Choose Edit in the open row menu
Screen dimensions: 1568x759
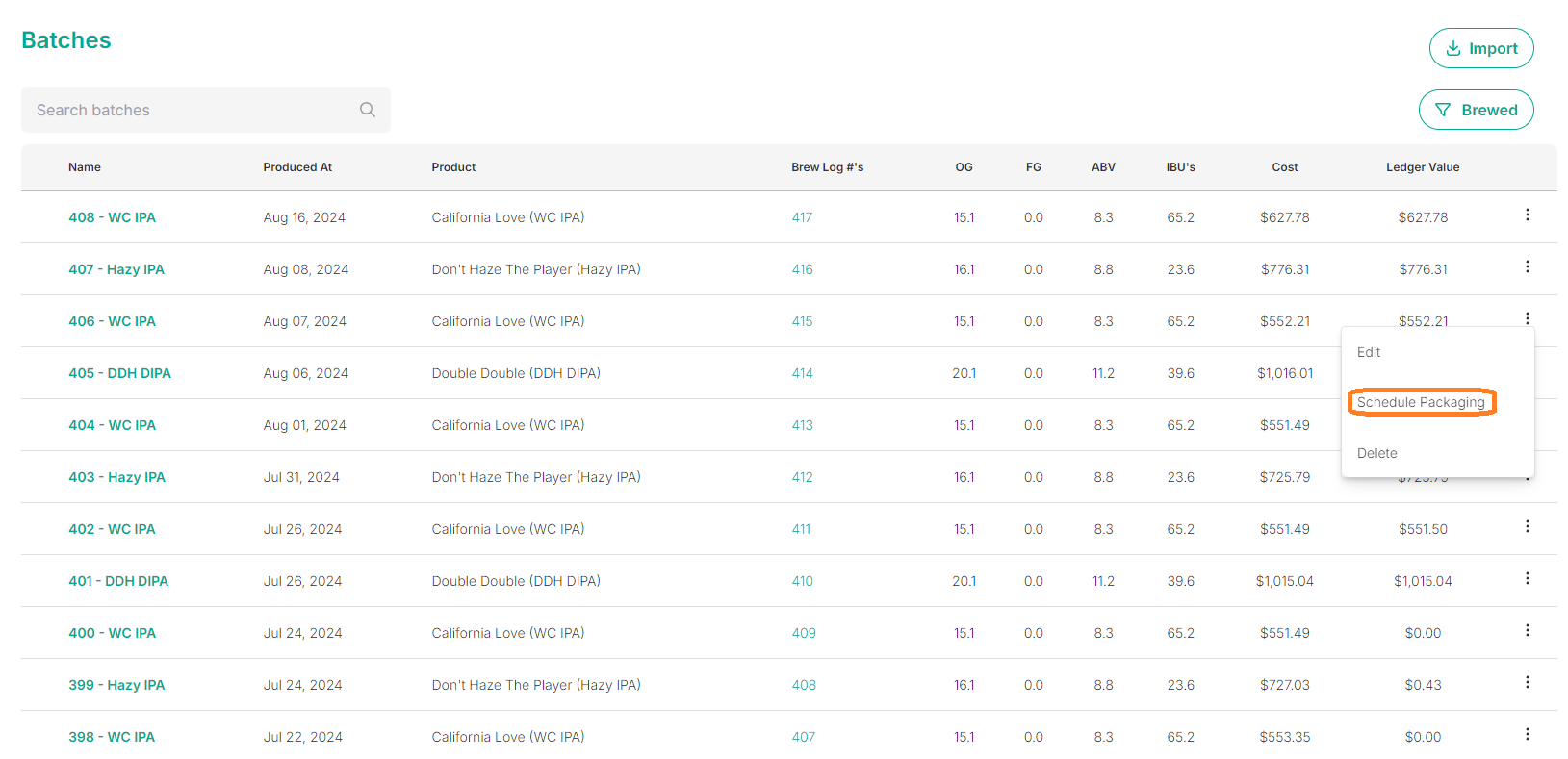coord(1369,352)
